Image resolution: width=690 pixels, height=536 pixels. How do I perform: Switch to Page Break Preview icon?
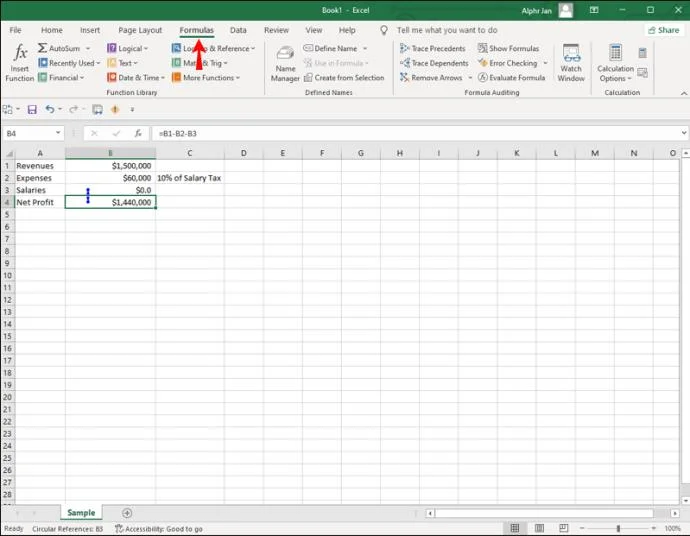(563, 528)
